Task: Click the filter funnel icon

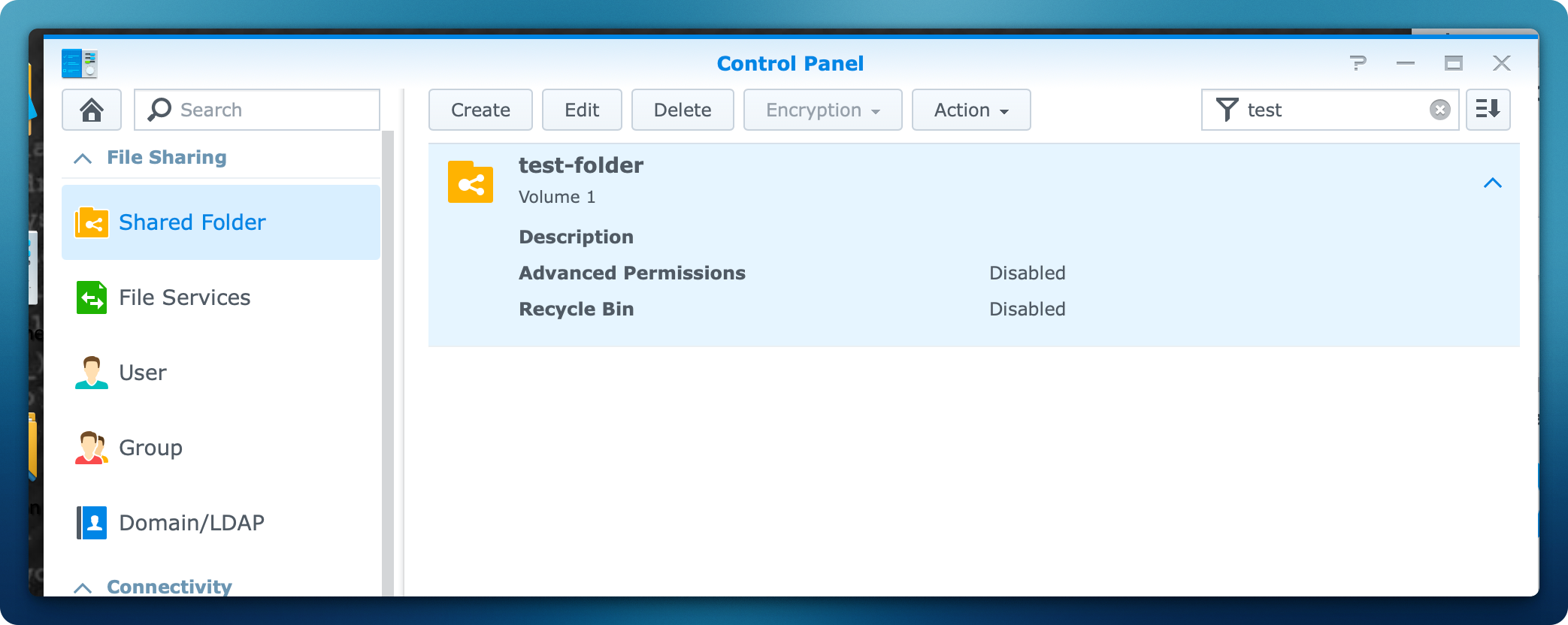Action: pos(1227,110)
